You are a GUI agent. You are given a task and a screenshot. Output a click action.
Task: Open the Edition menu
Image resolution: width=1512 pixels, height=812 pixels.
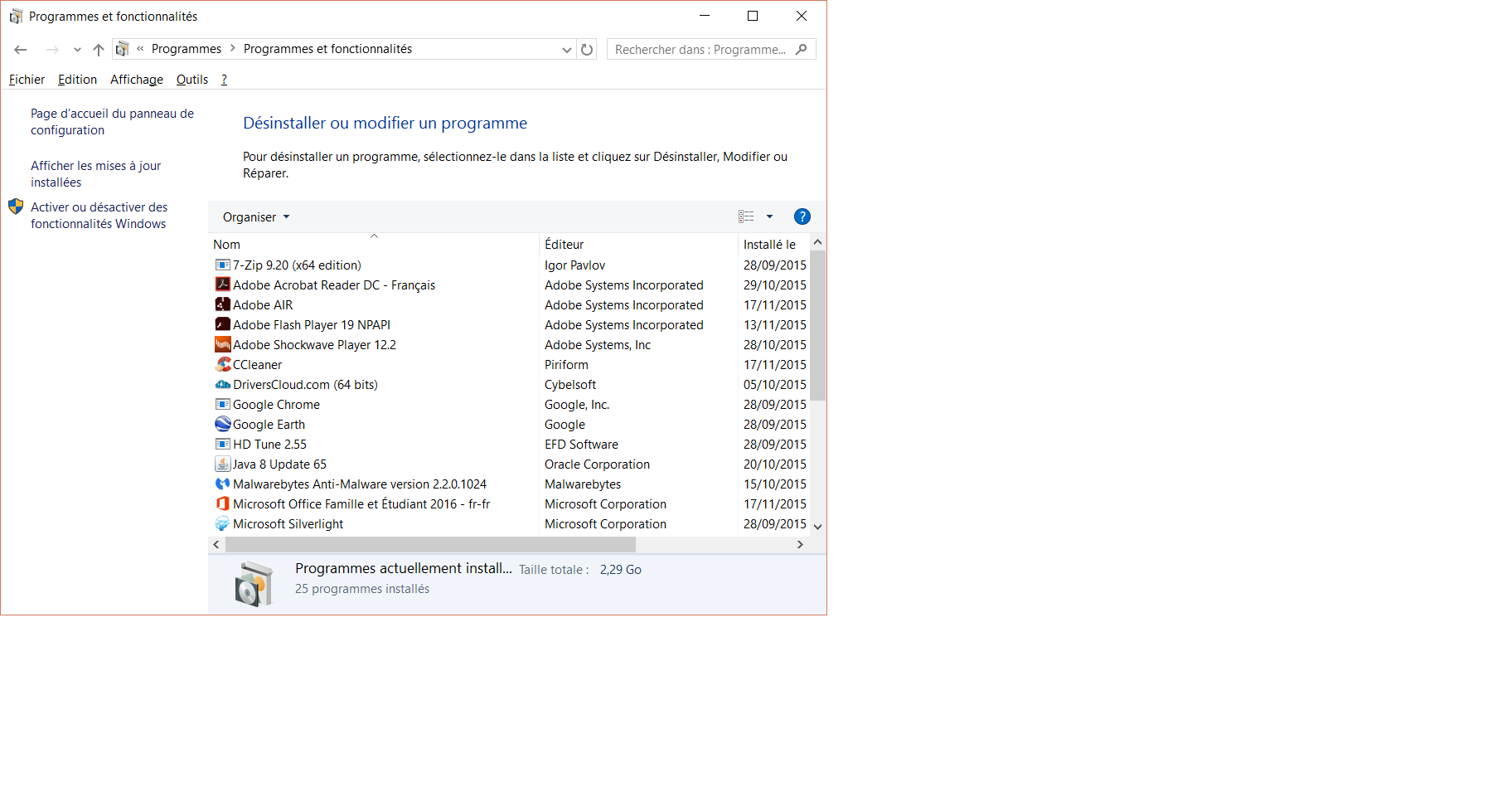77,80
